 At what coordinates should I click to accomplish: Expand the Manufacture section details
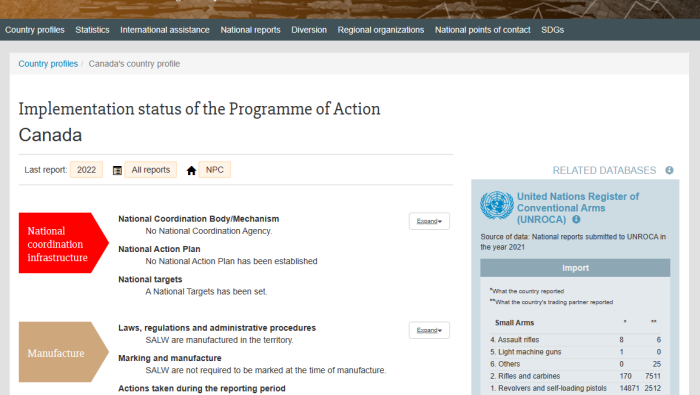coord(429,330)
